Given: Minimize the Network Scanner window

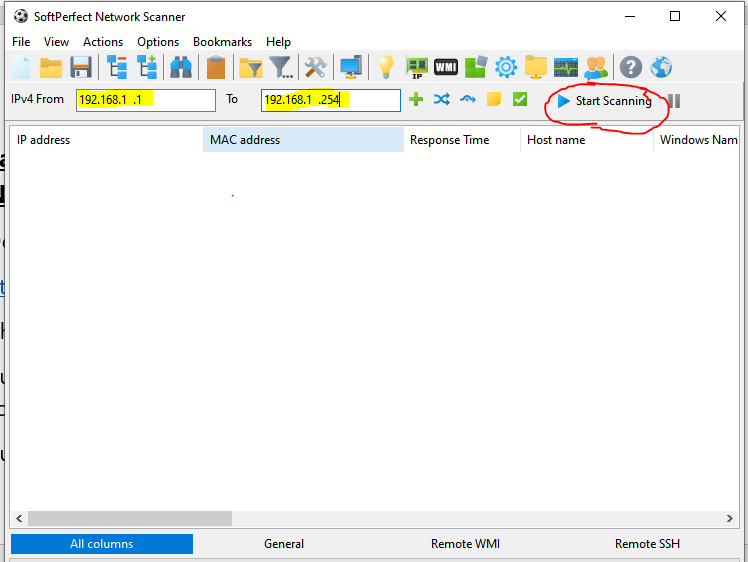Looking at the screenshot, I should pyautogui.click(x=630, y=16).
